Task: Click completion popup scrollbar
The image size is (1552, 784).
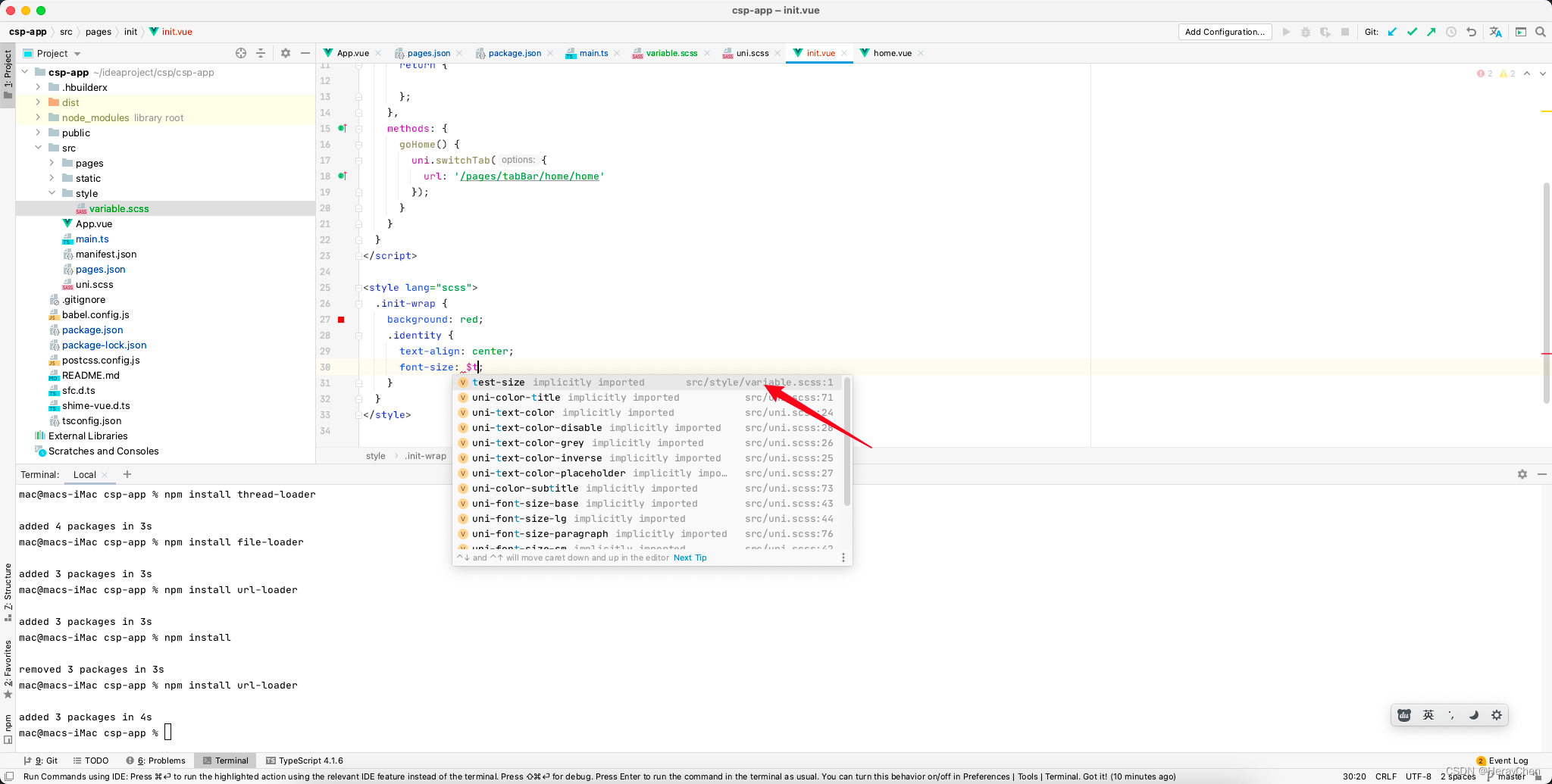Action: pos(847,442)
